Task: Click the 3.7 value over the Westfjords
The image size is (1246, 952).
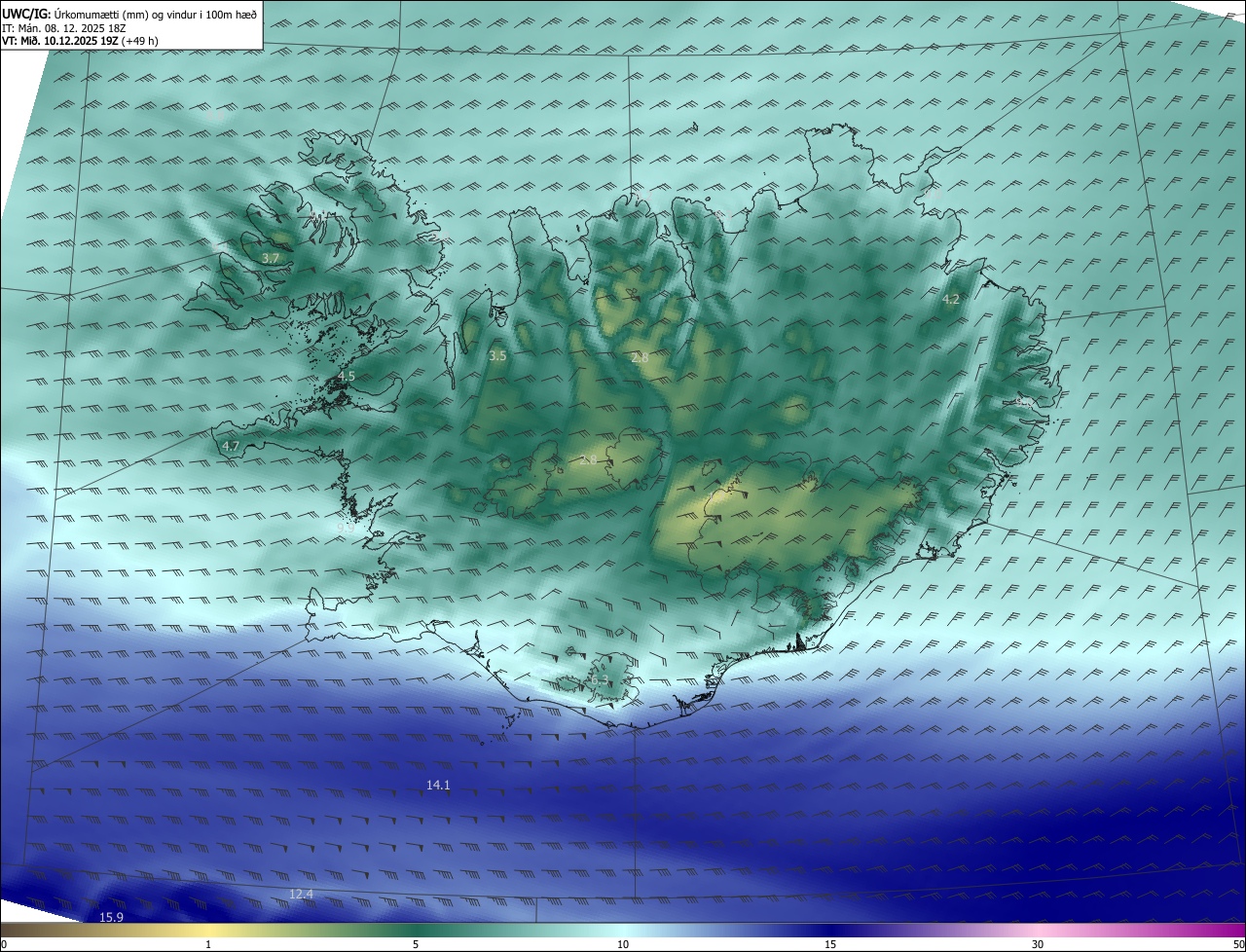Action: pyautogui.click(x=271, y=258)
